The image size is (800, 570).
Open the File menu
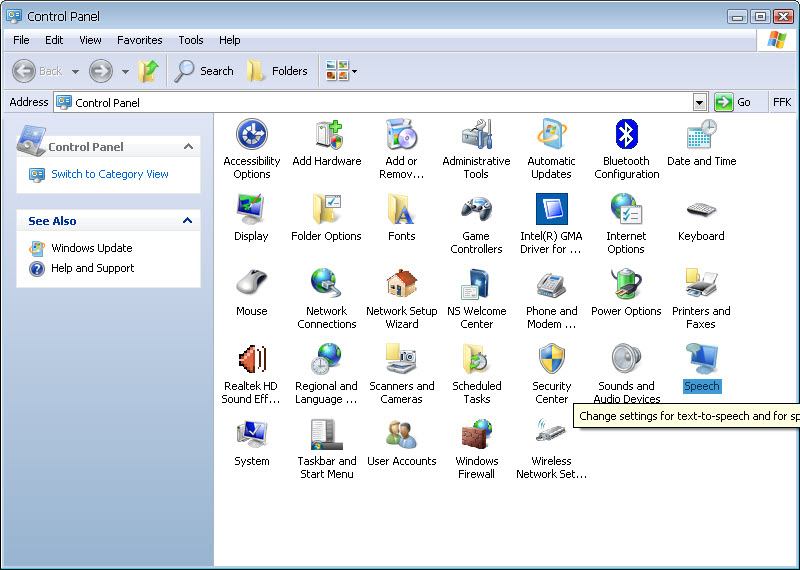21,40
